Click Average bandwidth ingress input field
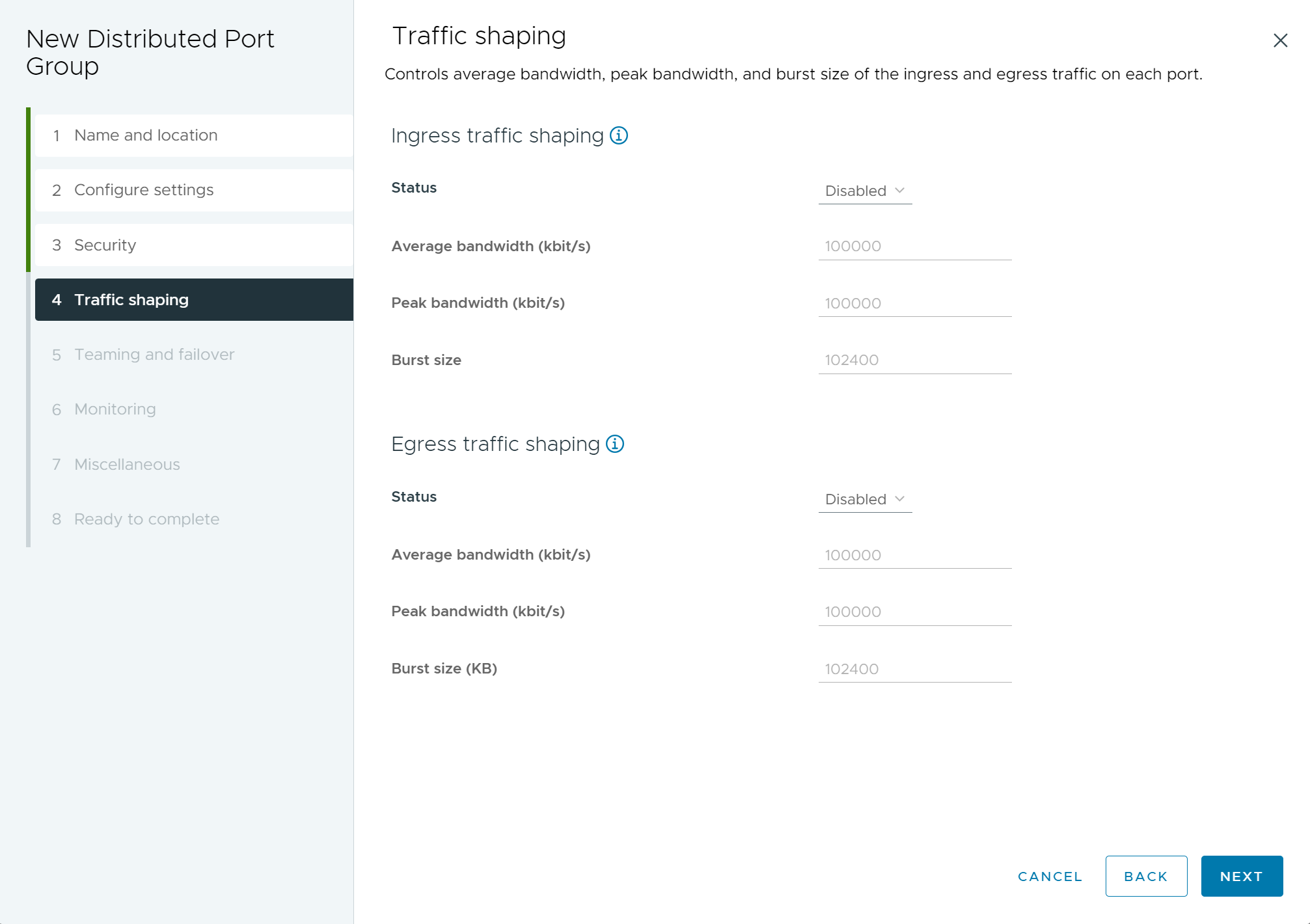 pos(915,245)
